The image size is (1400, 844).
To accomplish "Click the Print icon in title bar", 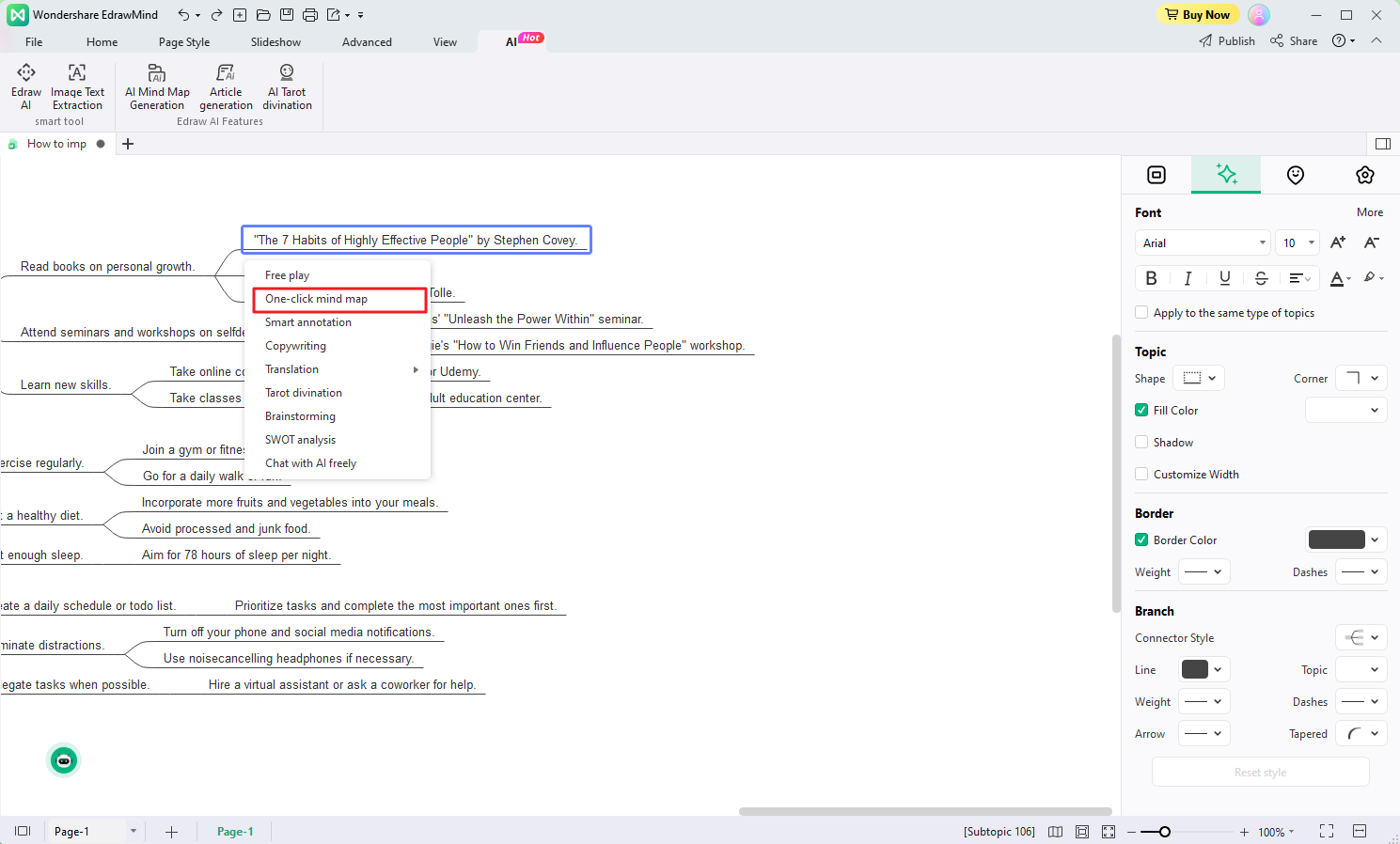I will click(x=310, y=15).
